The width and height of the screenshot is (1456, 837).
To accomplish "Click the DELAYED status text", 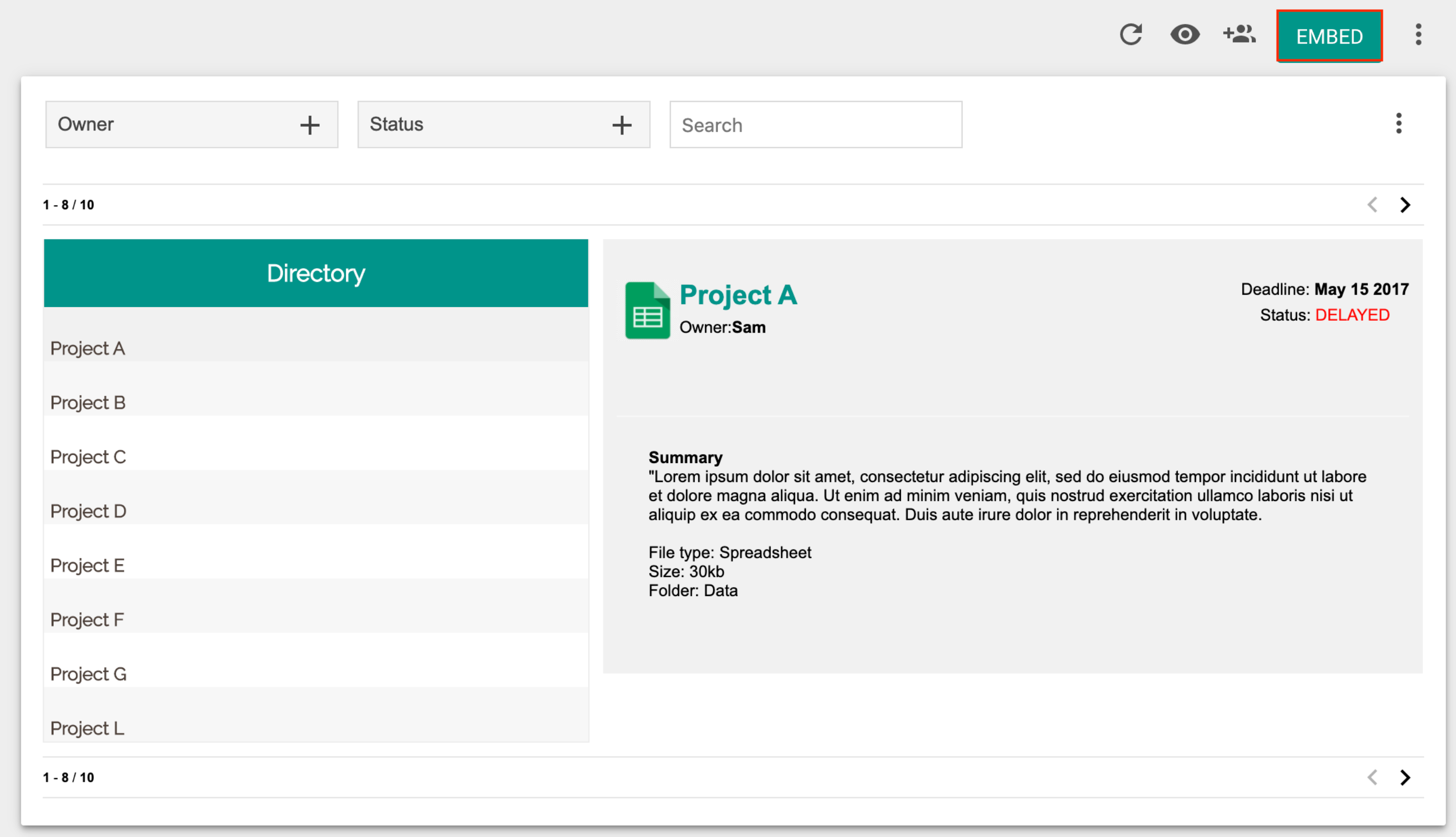I will pyautogui.click(x=1352, y=315).
